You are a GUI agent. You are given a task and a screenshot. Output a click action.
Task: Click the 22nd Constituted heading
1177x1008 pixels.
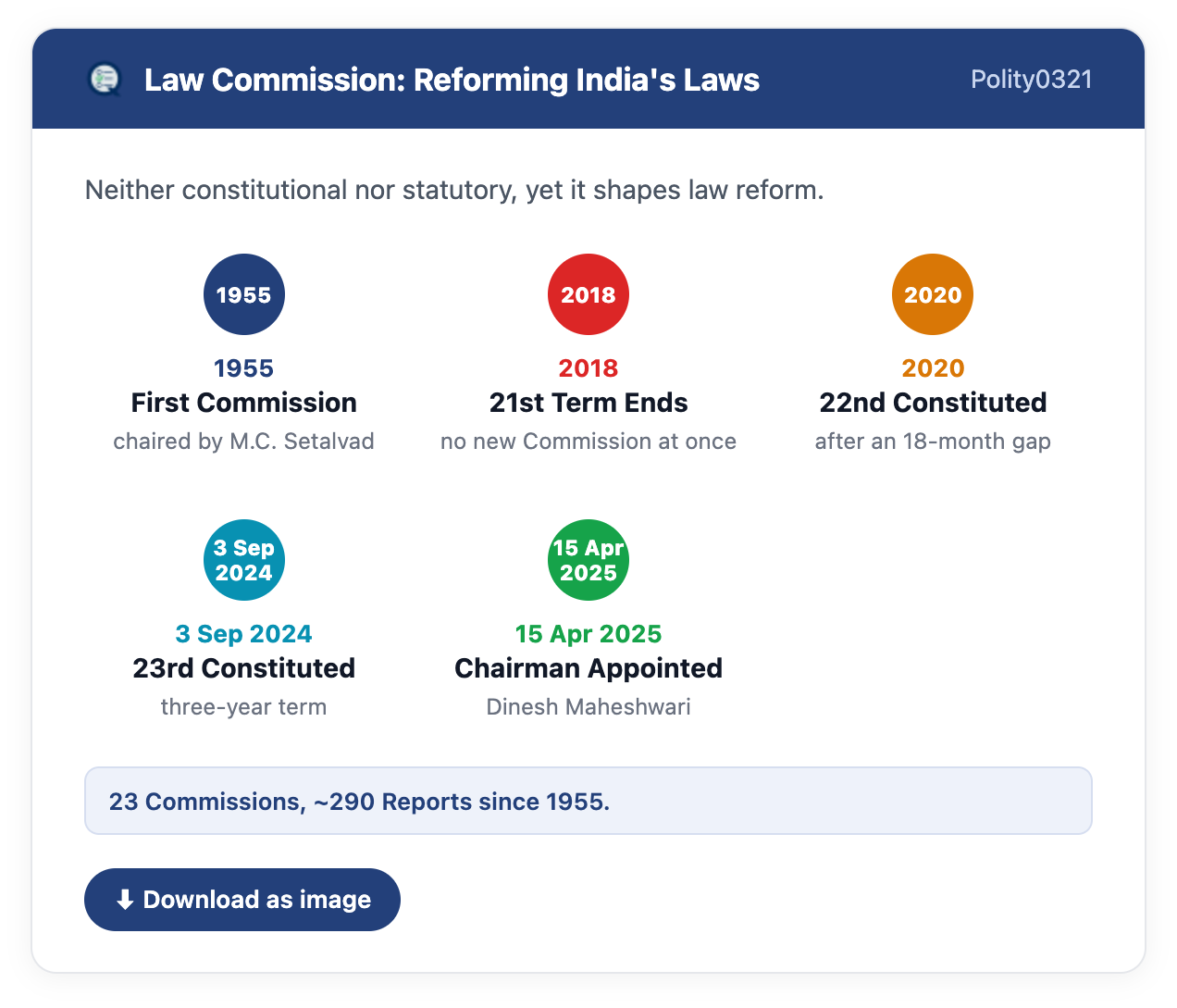933,403
